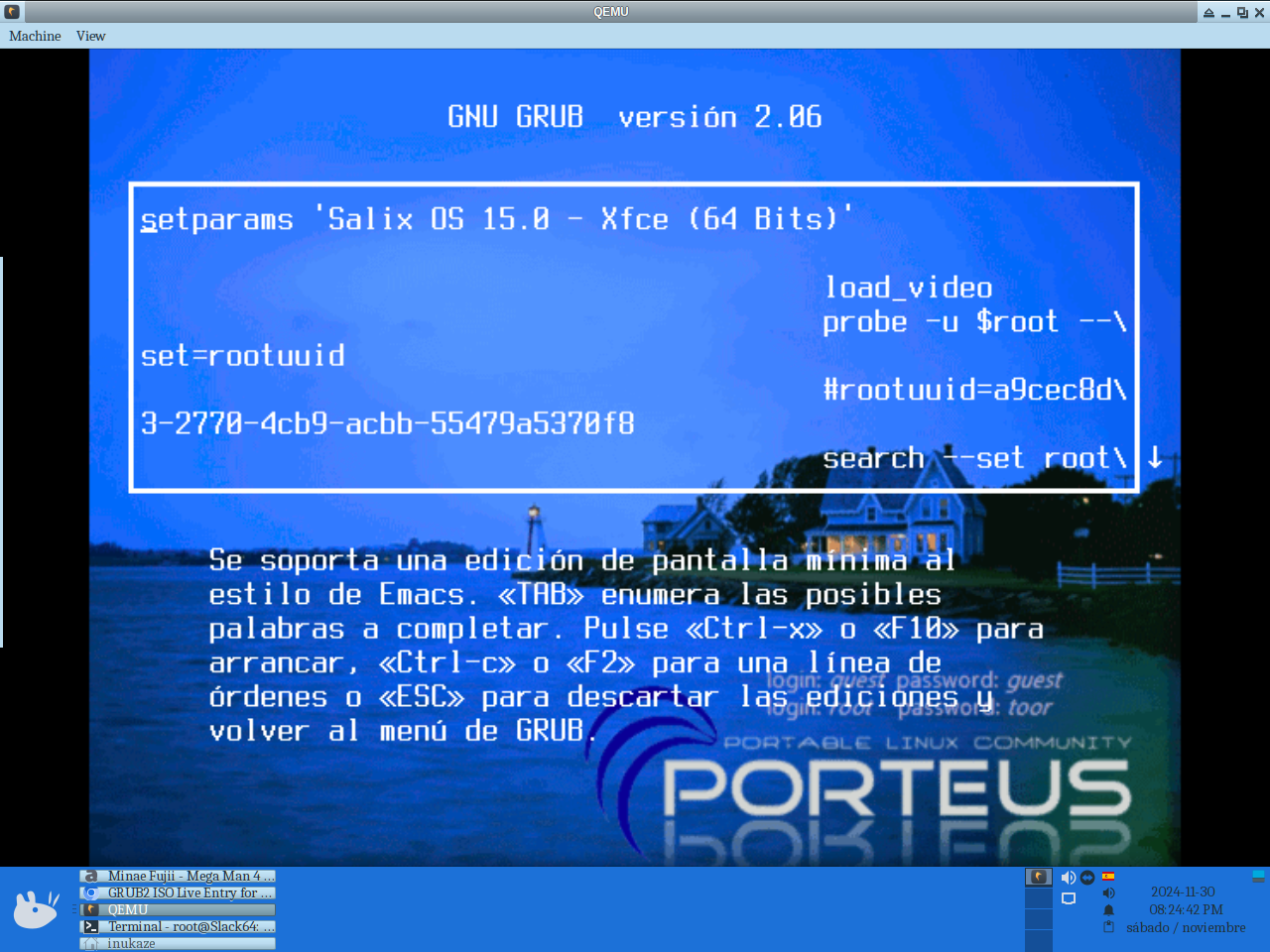Switch to the second empty workspace
Screen dimensions: 1270x952
[1039, 897]
